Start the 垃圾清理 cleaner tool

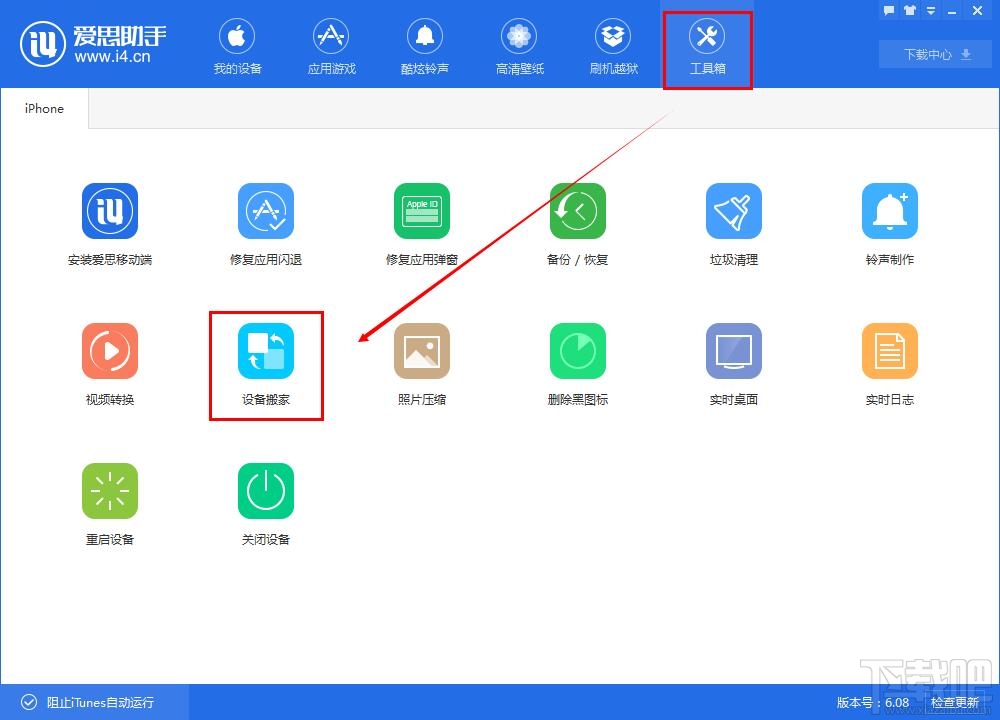pos(733,211)
